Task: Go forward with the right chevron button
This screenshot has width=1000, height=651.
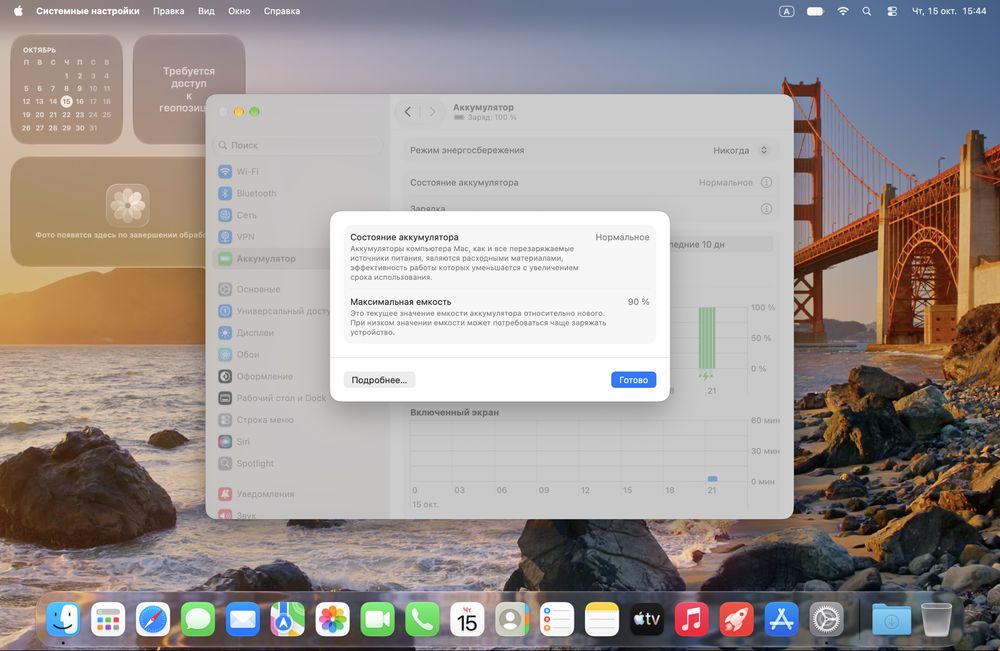Action: coord(432,112)
